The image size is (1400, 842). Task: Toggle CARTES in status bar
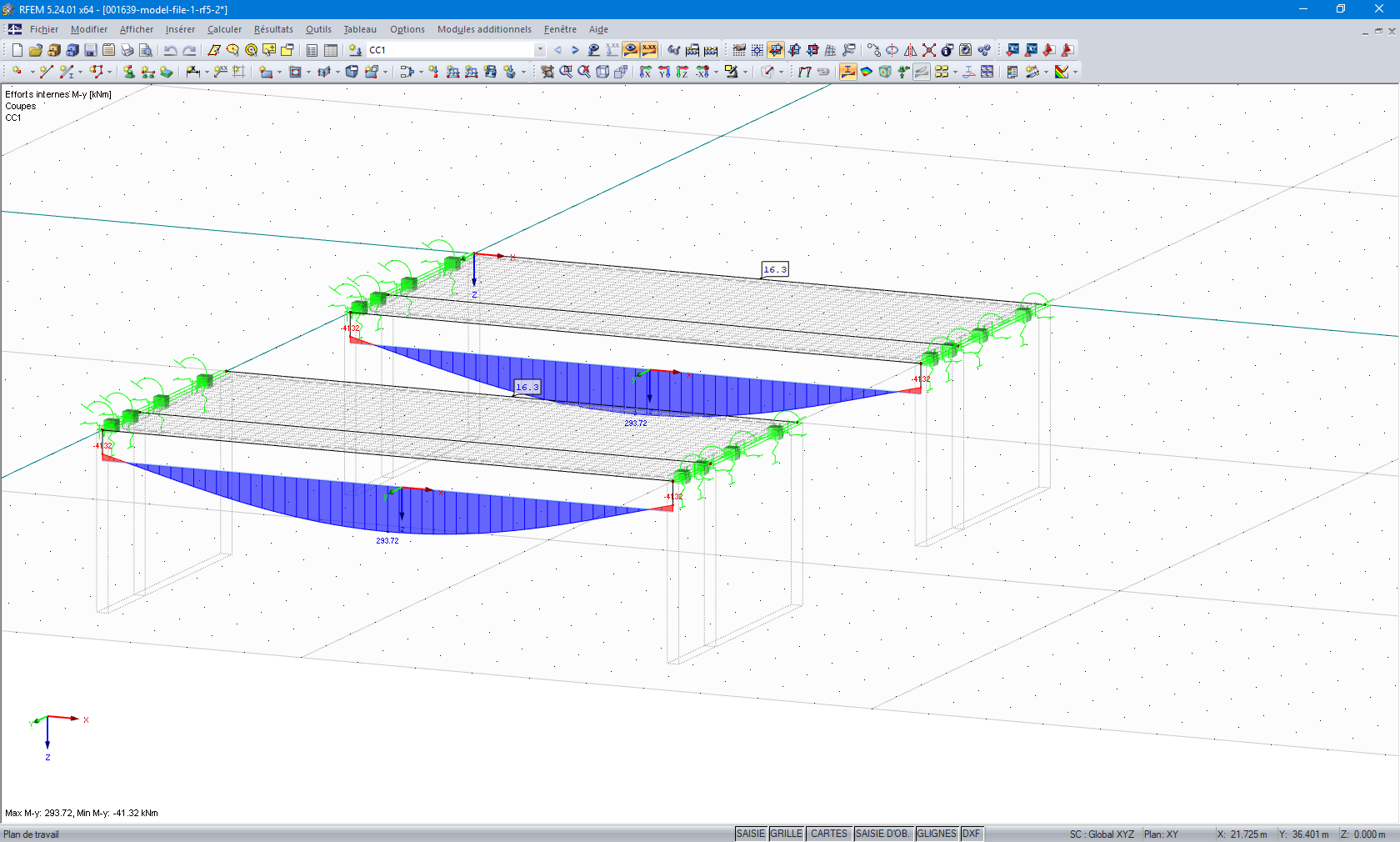point(829,834)
